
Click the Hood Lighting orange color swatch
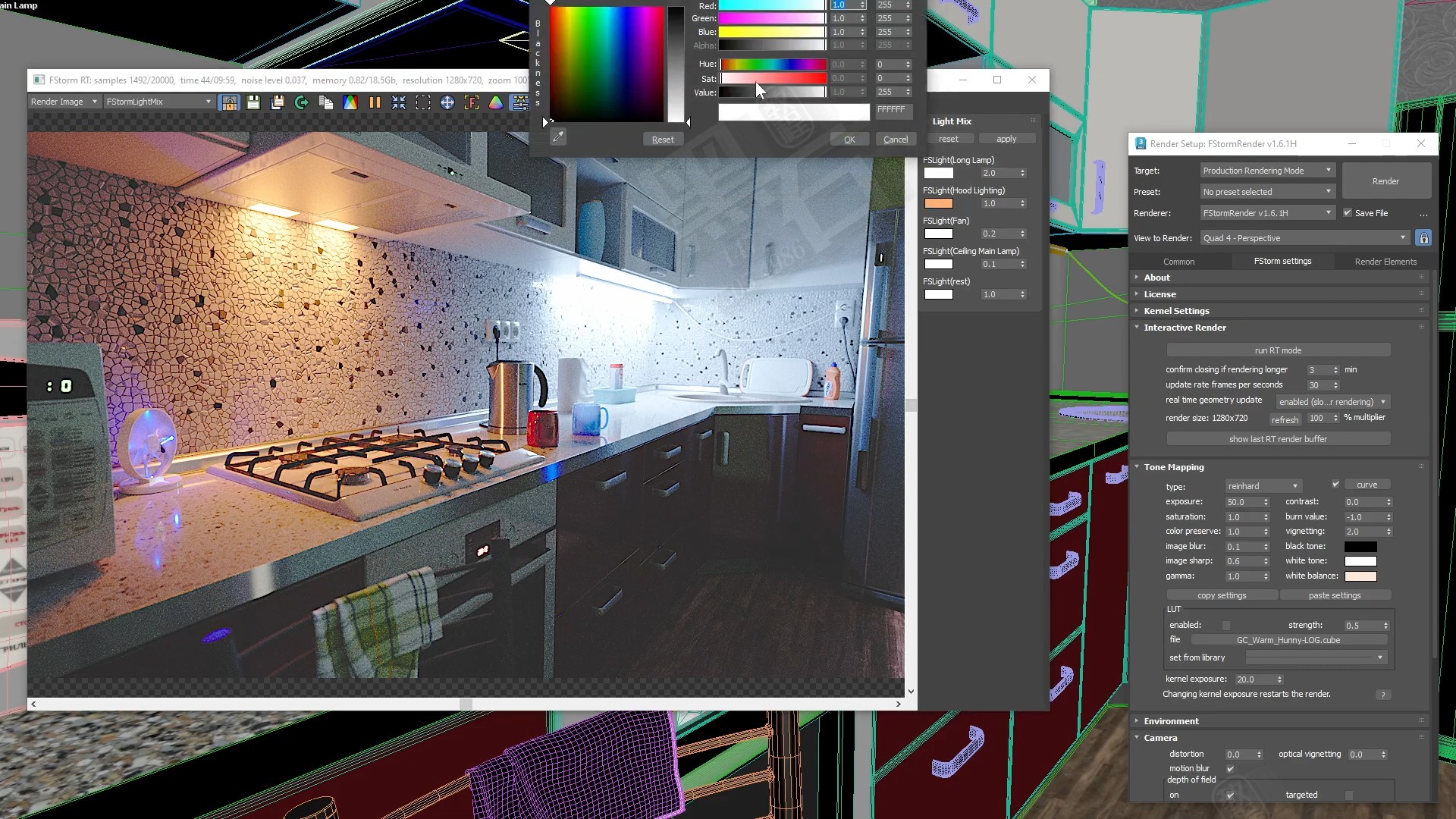pyautogui.click(x=938, y=203)
